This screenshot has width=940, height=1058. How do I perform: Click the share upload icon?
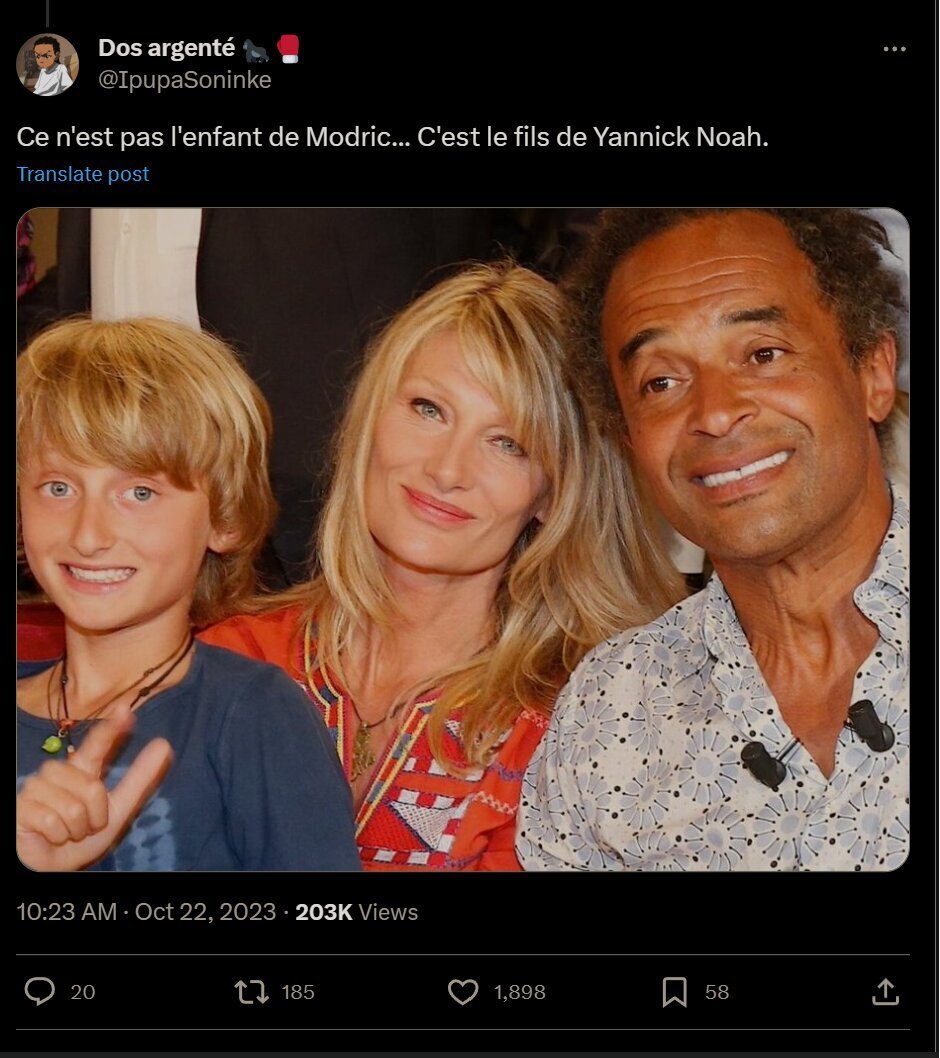[x=885, y=992]
